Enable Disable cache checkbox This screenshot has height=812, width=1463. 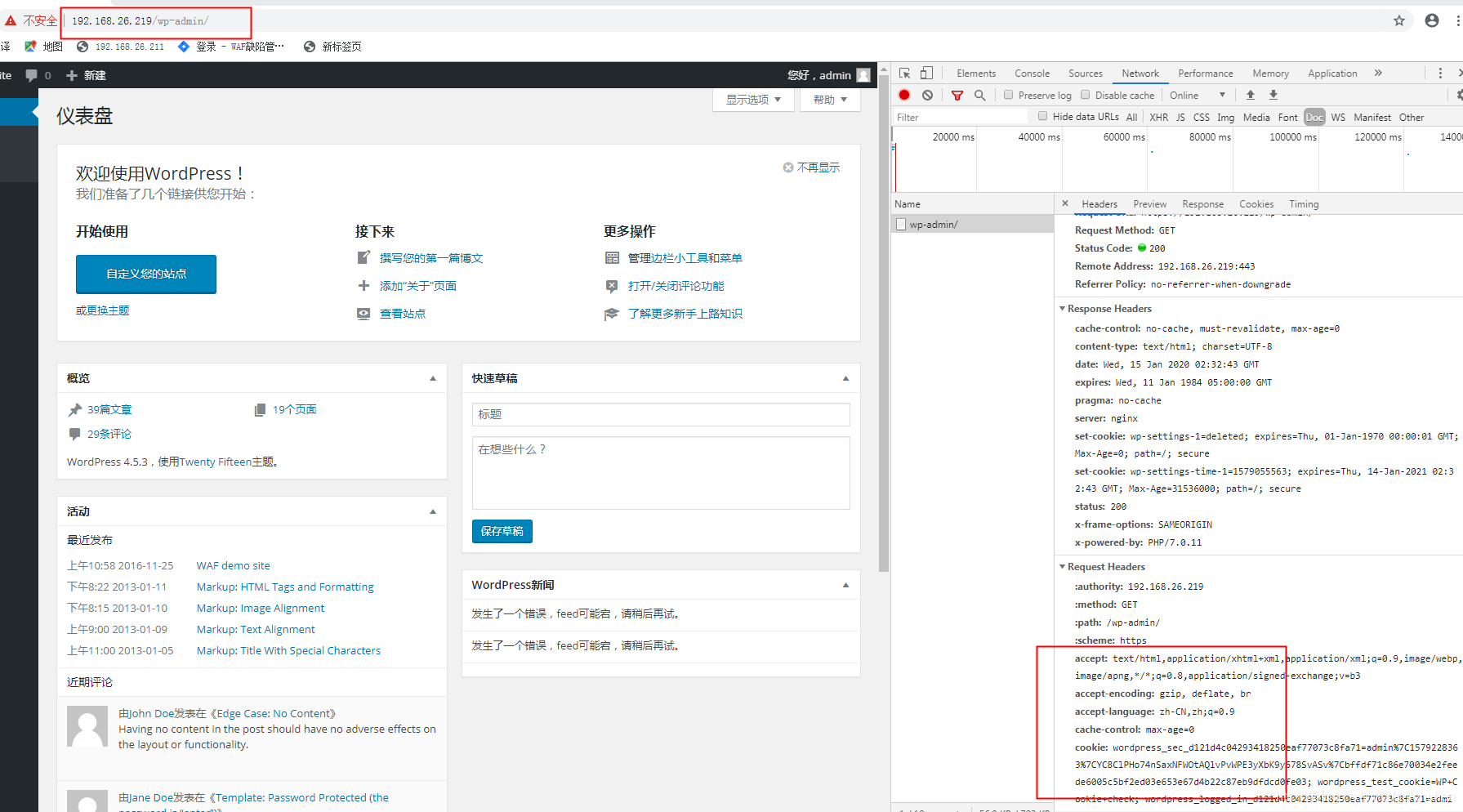(1086, 95)
